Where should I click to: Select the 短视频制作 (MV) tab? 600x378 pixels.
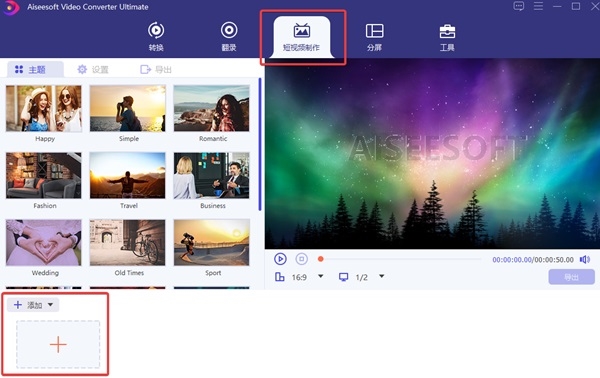tap(302, 37)
